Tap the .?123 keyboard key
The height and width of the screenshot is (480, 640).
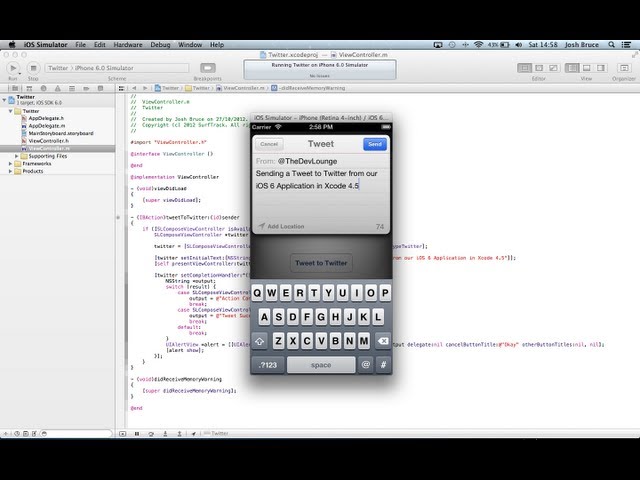point(268,365)
